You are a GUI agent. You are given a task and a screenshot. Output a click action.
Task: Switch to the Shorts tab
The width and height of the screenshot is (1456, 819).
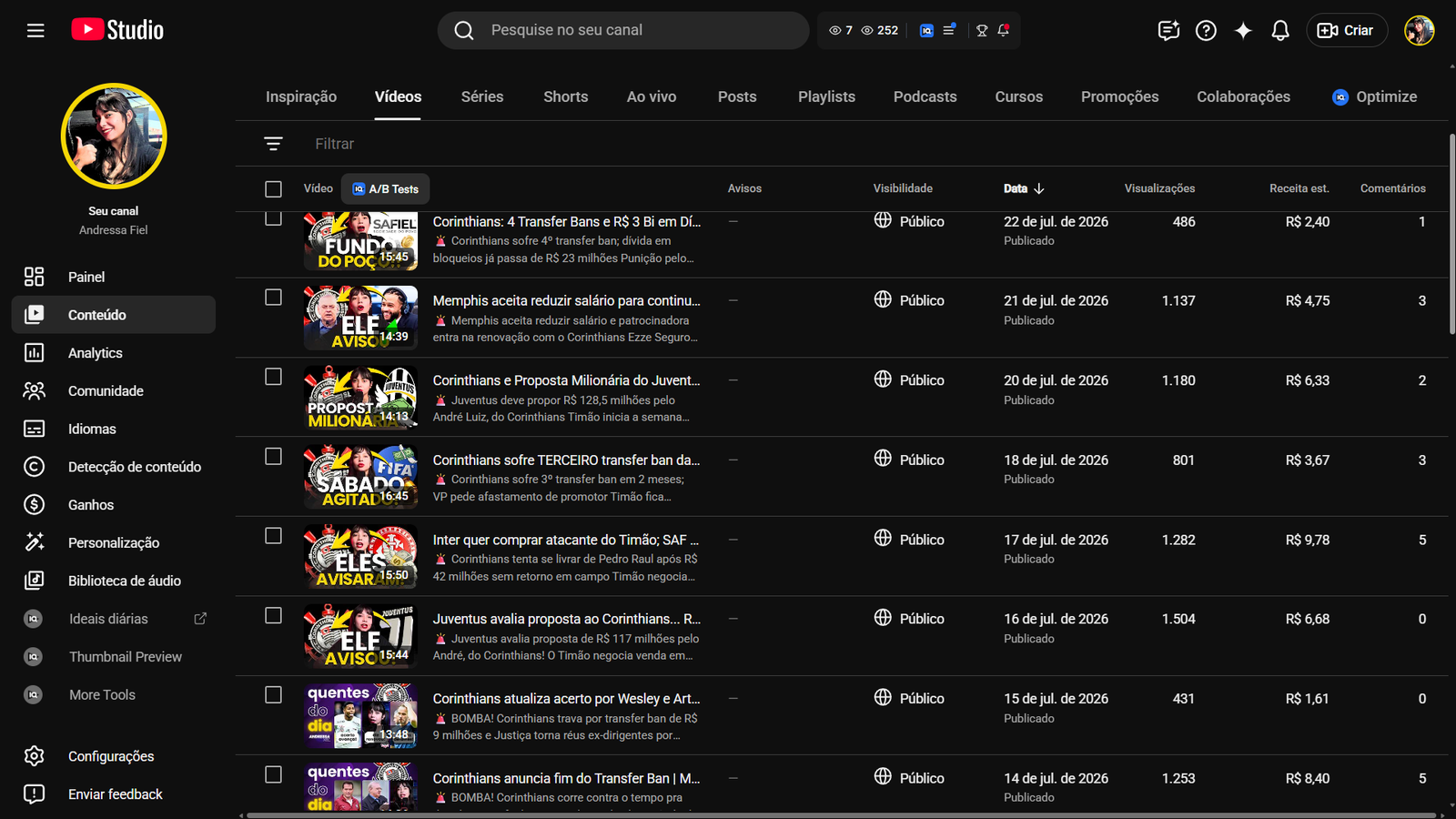[x=566, y=96]
